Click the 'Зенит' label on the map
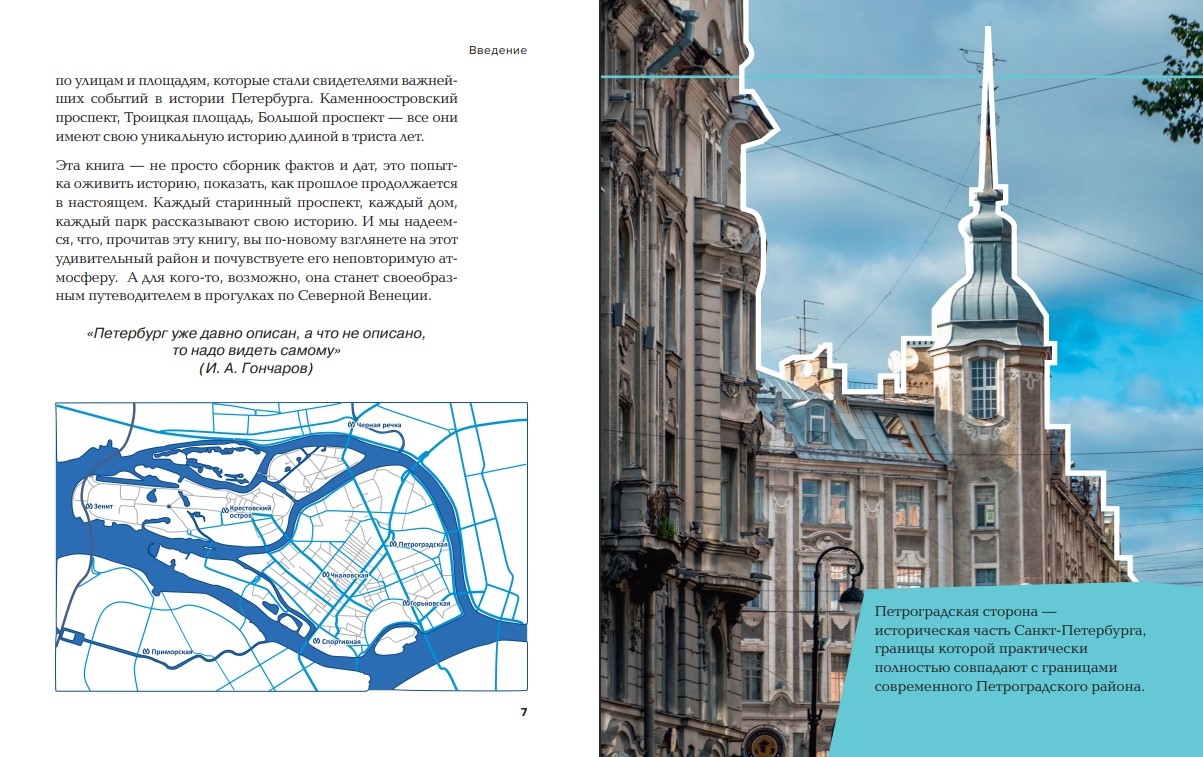Image resolution: width=1203 pixels, height=757 pixels. 105,507
